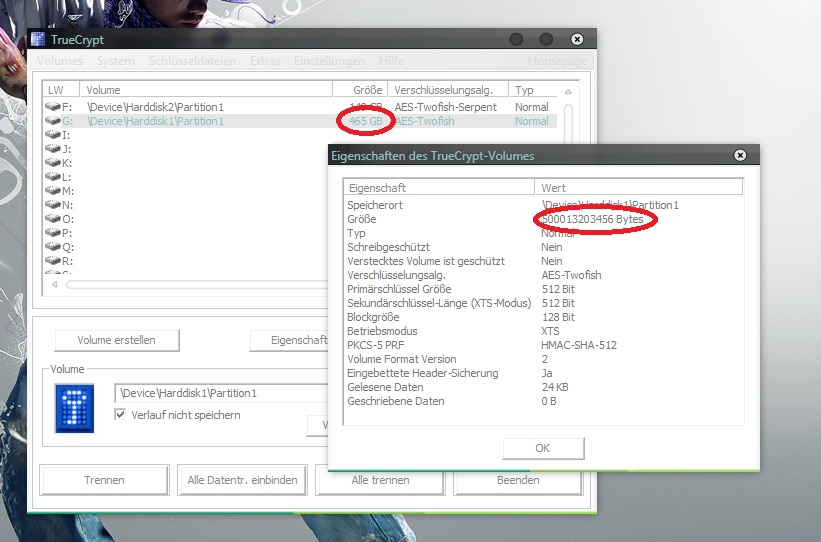821x542 pixels.
Task: Open the Einstellungen menu
Action: (x=329, y=61)
